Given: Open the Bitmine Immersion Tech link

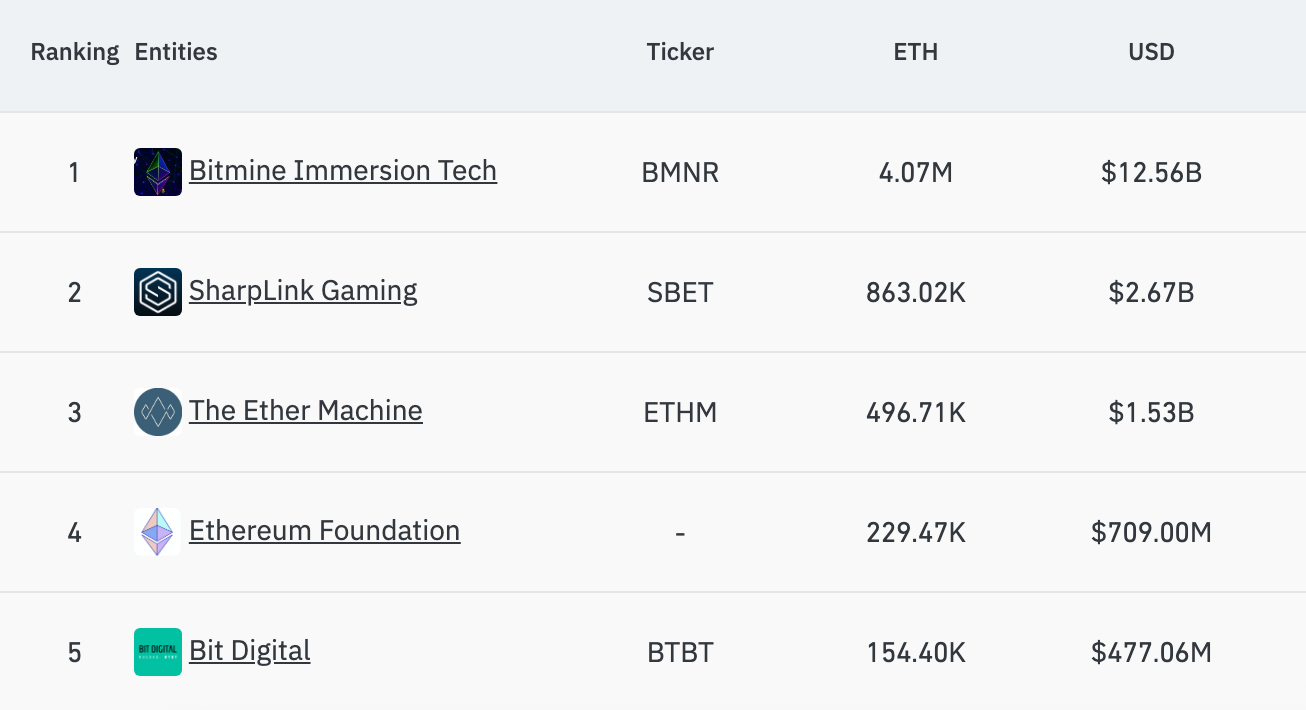Looking at the screenshot, I should tap(343, 171).
